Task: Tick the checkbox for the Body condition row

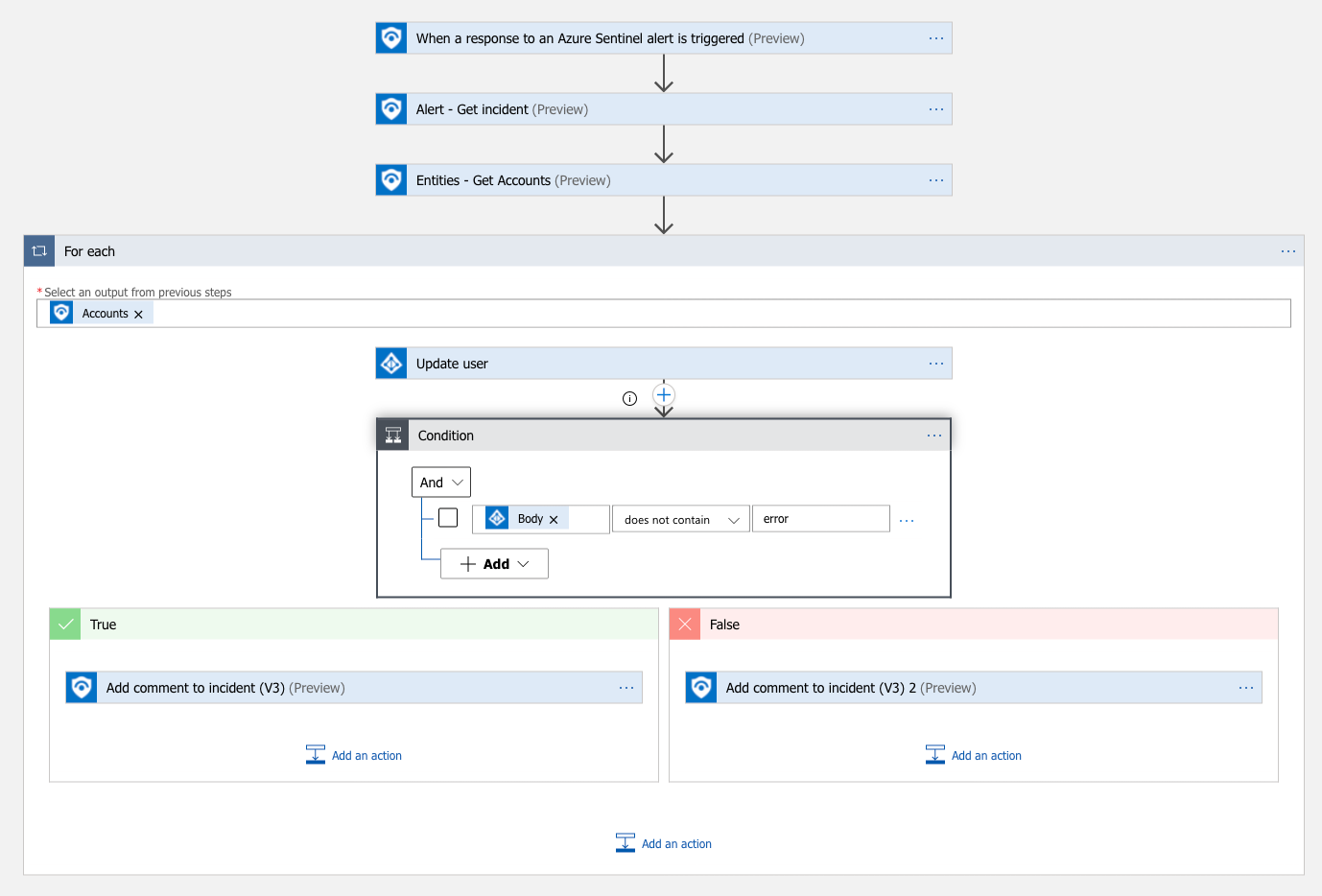Action: pos(448,518)
